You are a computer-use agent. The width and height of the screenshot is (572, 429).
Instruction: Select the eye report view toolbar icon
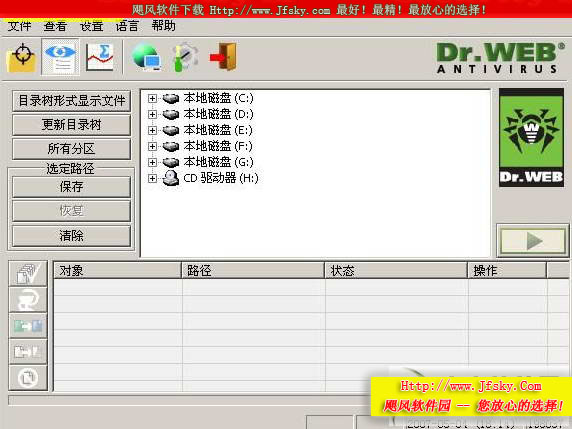(x=60, y=57)
